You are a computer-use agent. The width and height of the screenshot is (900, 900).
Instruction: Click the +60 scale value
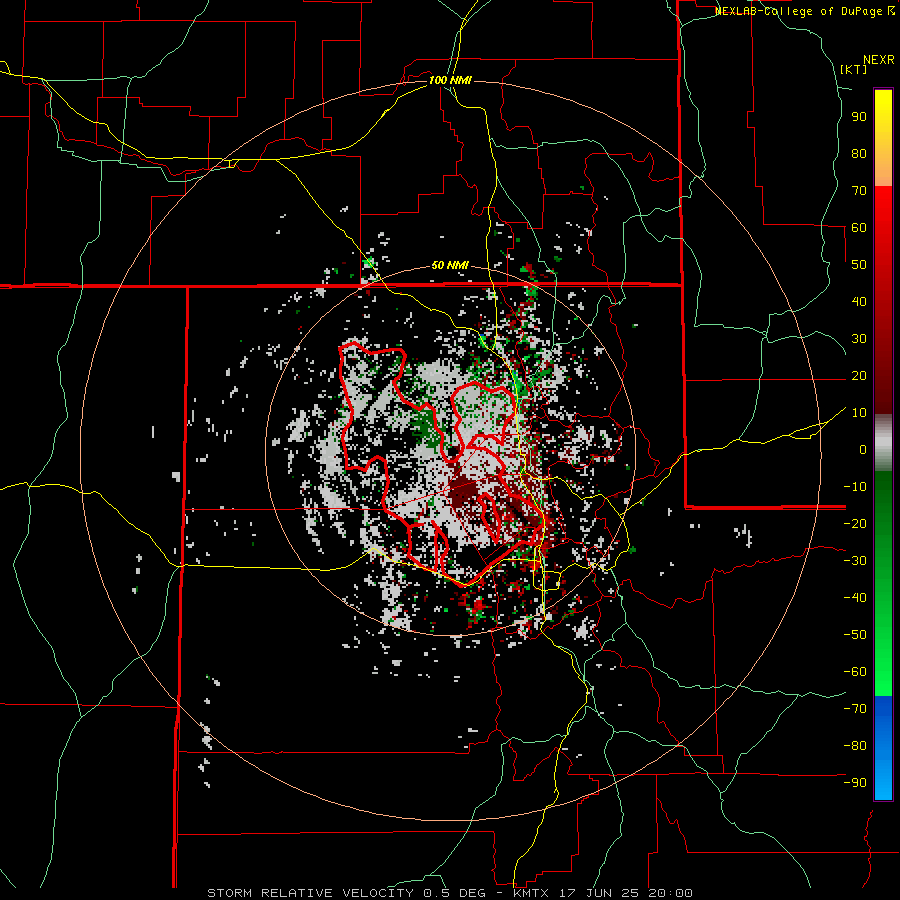(859, 227)
